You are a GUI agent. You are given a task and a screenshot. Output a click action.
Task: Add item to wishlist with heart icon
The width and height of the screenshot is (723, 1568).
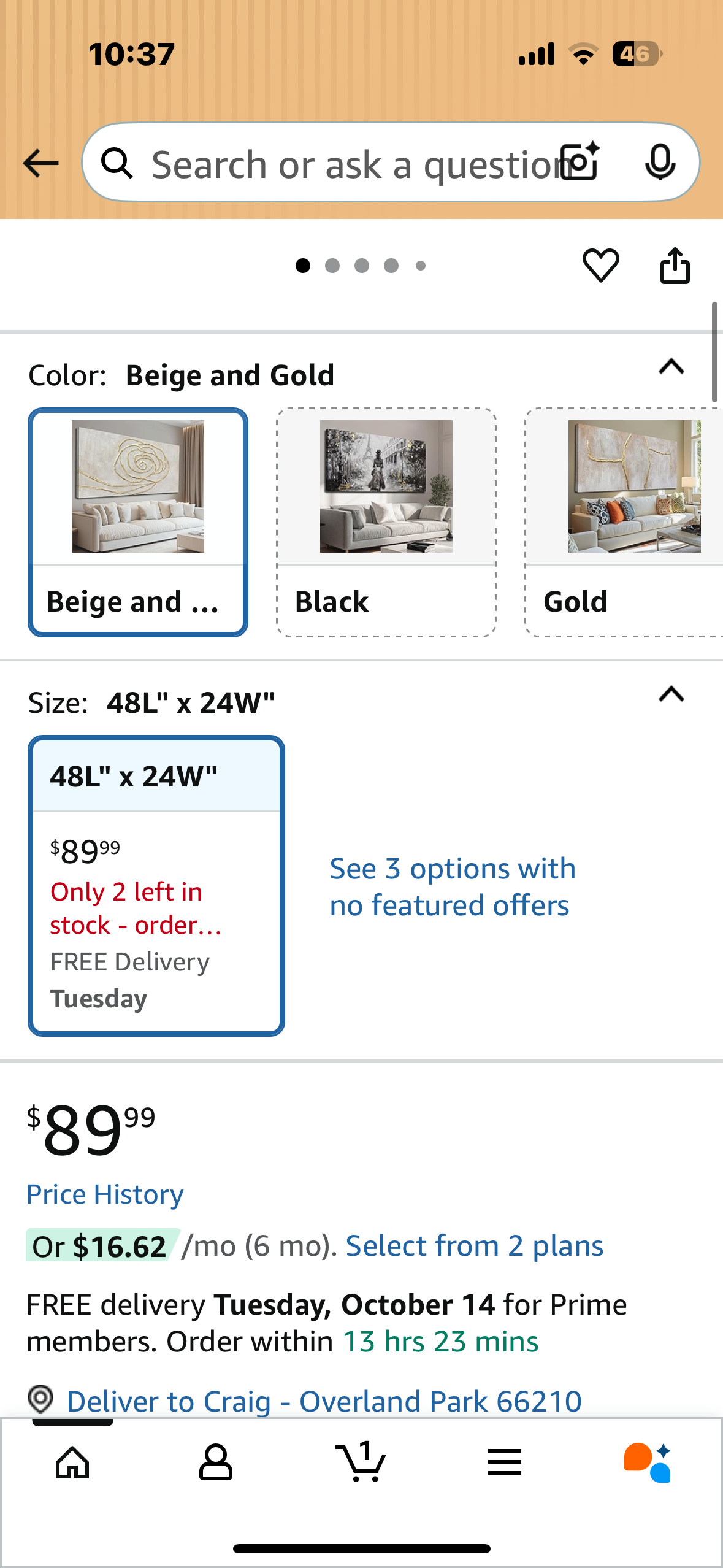pos(600,266)
